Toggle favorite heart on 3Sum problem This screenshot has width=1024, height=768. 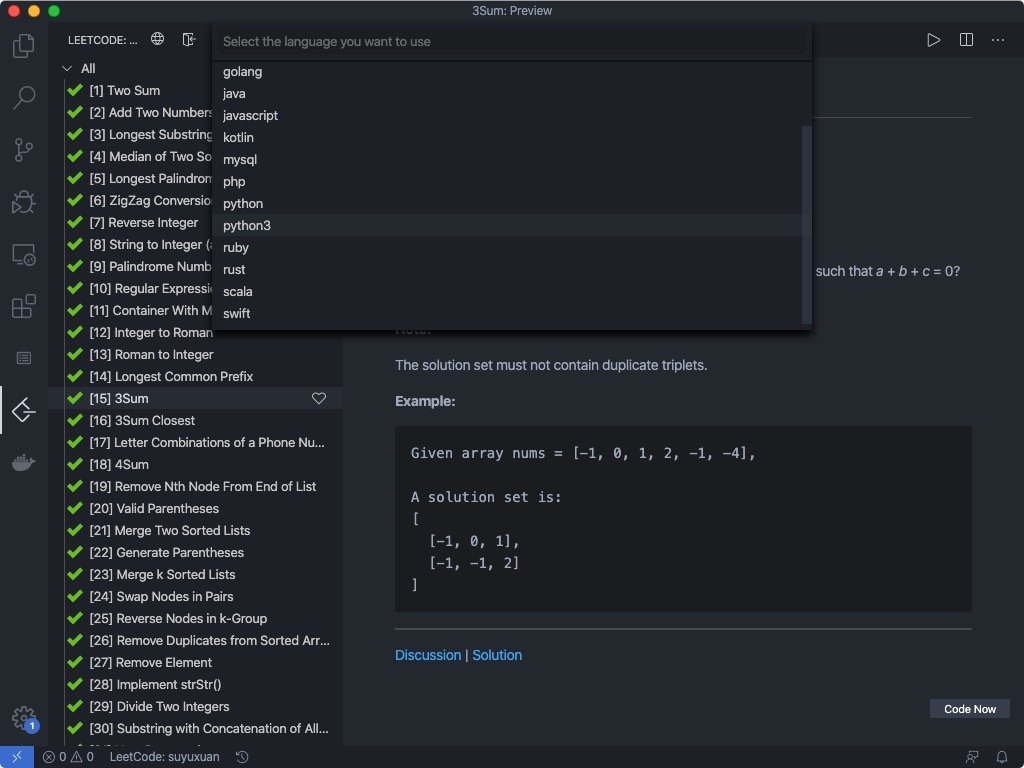point(319,399)
